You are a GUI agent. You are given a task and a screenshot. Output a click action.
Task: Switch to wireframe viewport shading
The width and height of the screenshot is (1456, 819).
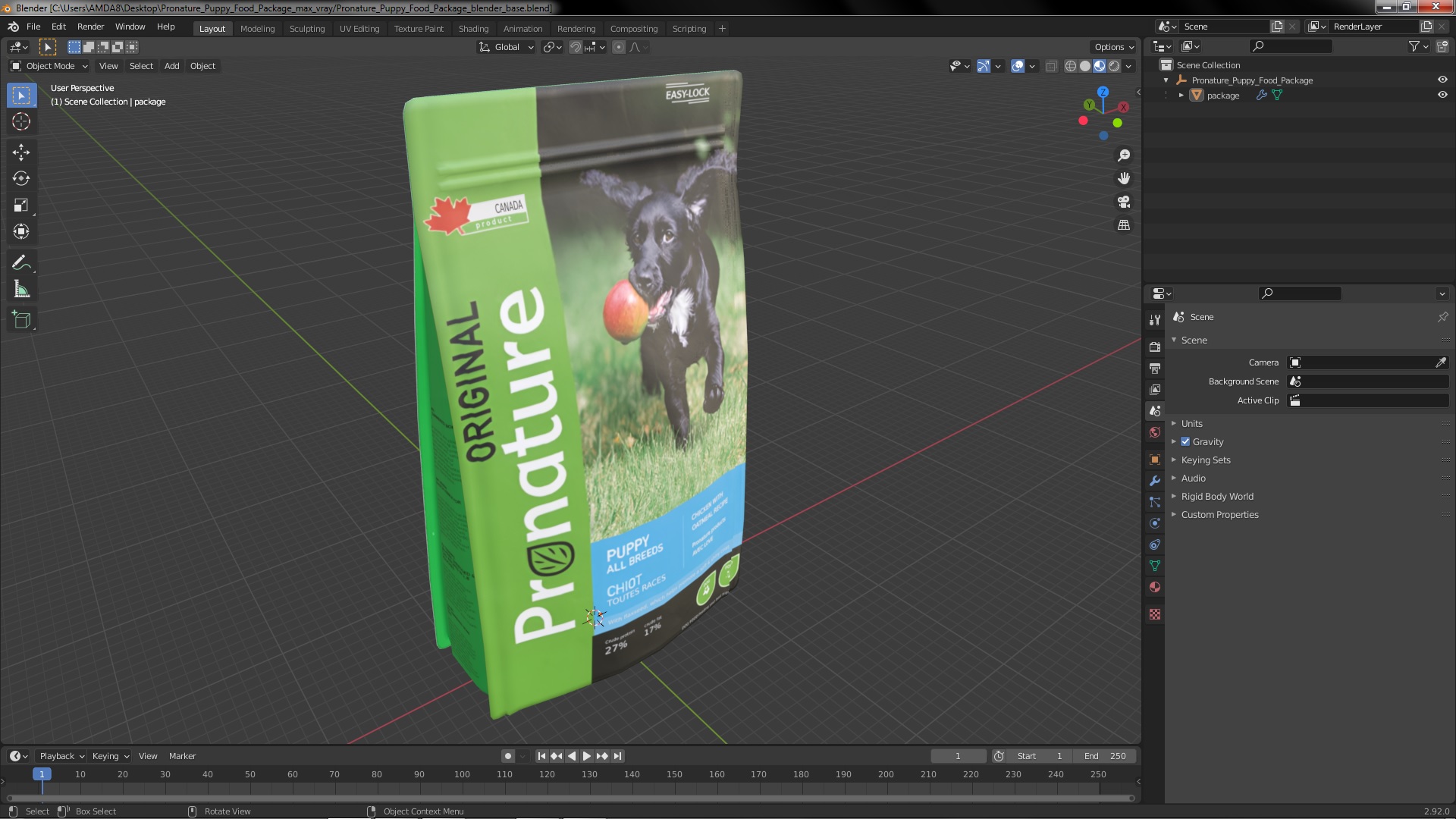1071,66
